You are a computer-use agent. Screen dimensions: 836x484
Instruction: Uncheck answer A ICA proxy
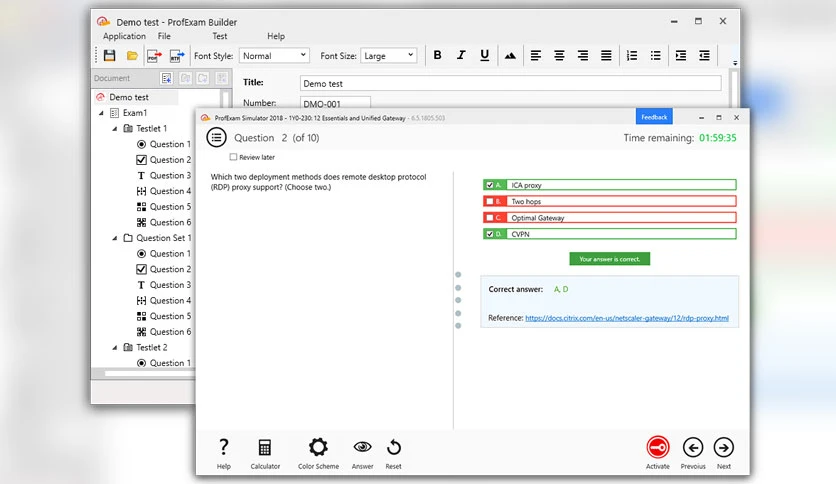(x=489, y=185)
